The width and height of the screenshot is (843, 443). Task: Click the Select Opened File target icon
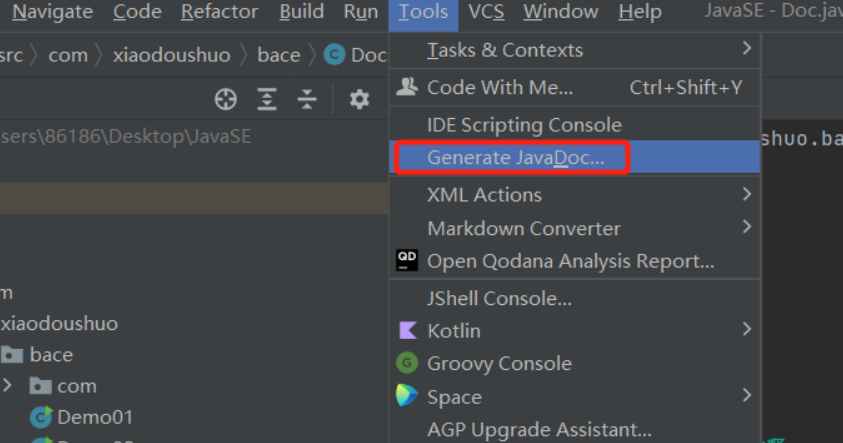tap(226, 98)
